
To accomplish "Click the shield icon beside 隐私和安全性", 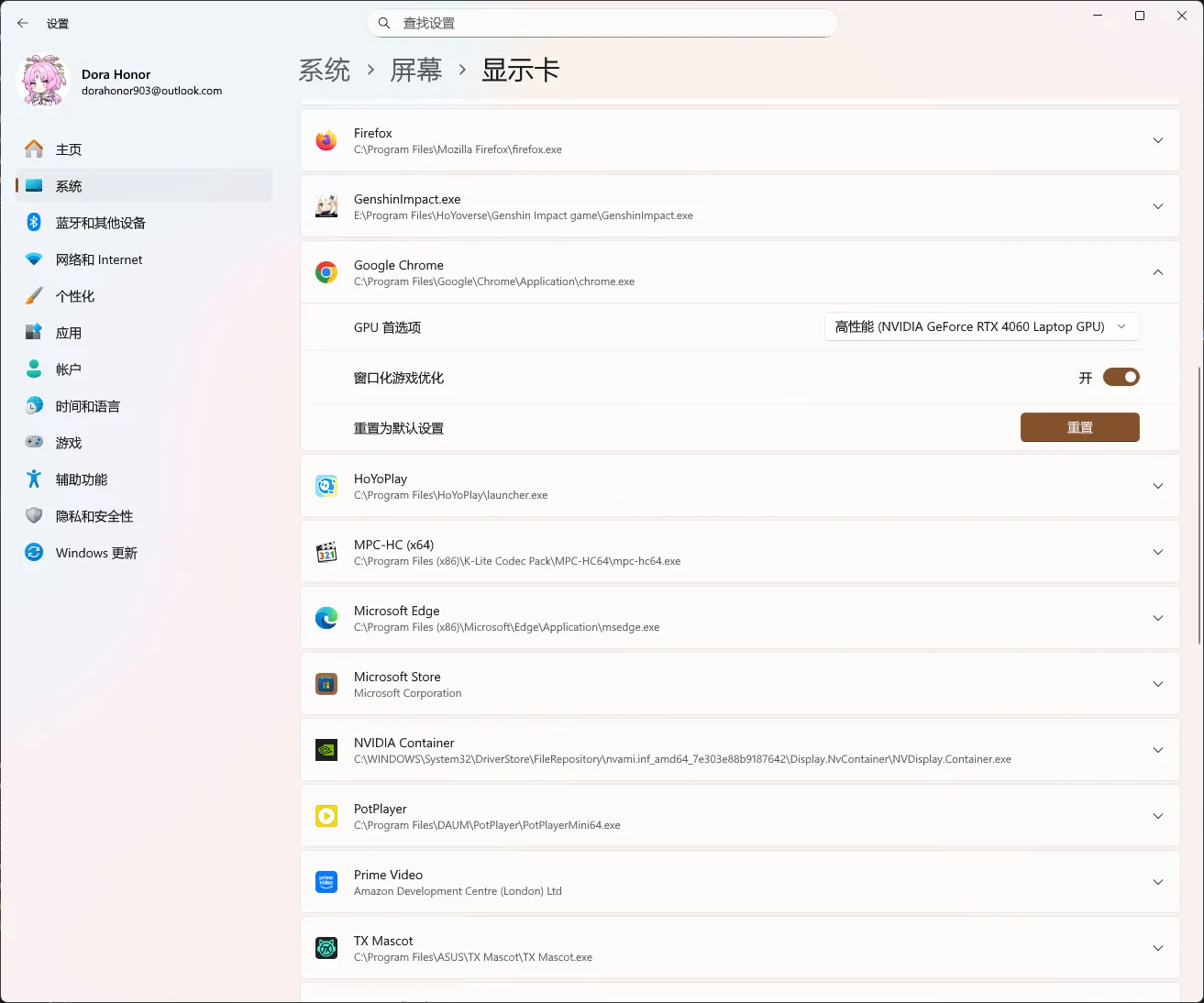I will click(34, 515).
